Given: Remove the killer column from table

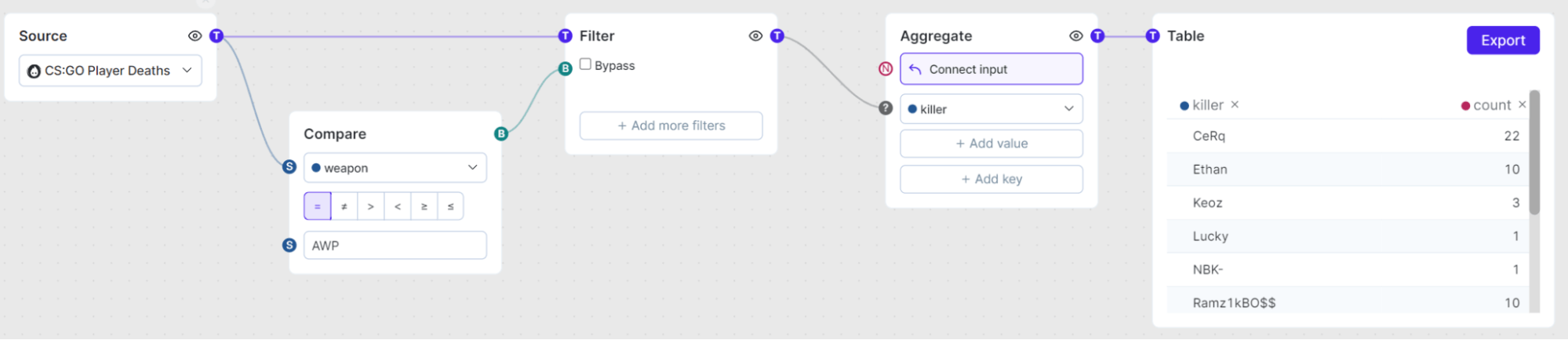Looking at the screenshot, I should coord(1235,104).
